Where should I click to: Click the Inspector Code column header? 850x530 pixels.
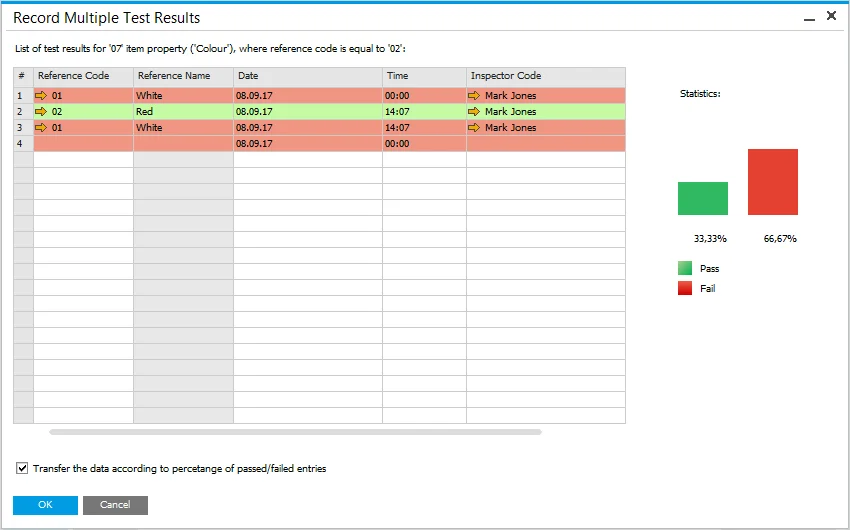545,76
